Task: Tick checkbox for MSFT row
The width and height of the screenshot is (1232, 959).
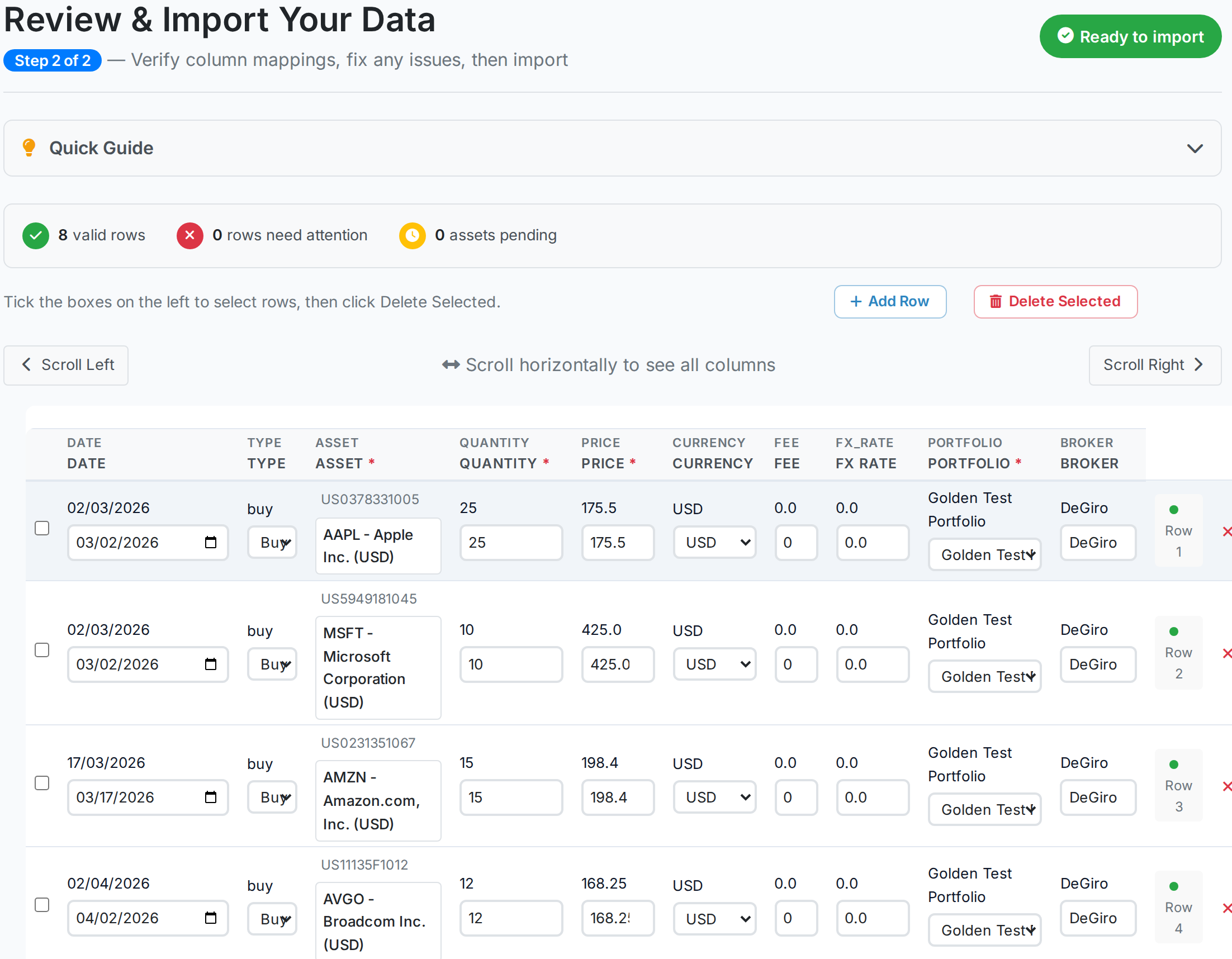Action: click(x=42, y=651)
